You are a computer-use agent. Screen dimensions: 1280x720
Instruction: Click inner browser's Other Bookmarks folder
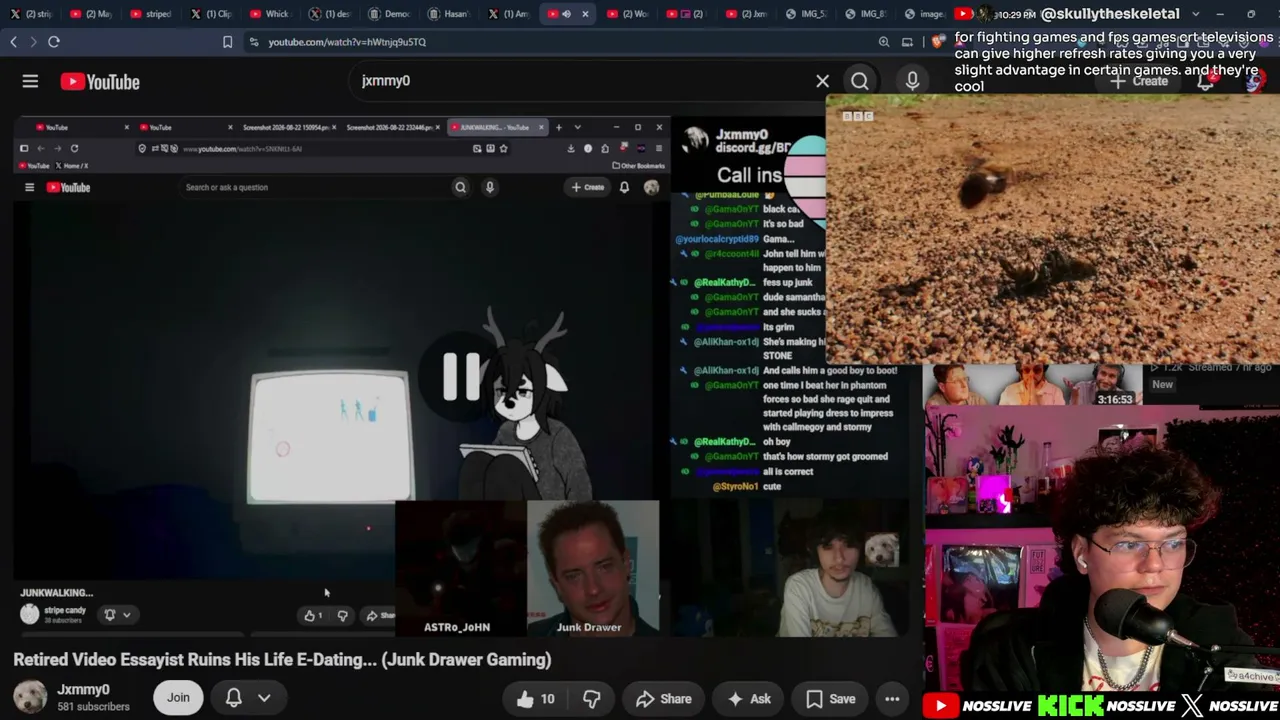click(x=638, y=165)
